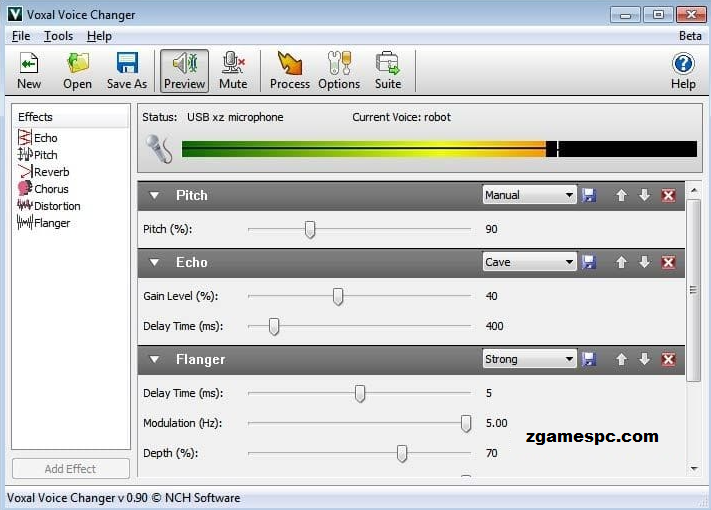711x510 pixels.
Task: Click the Echo Delay Time slider handle
Action: [x=274, y=326]
